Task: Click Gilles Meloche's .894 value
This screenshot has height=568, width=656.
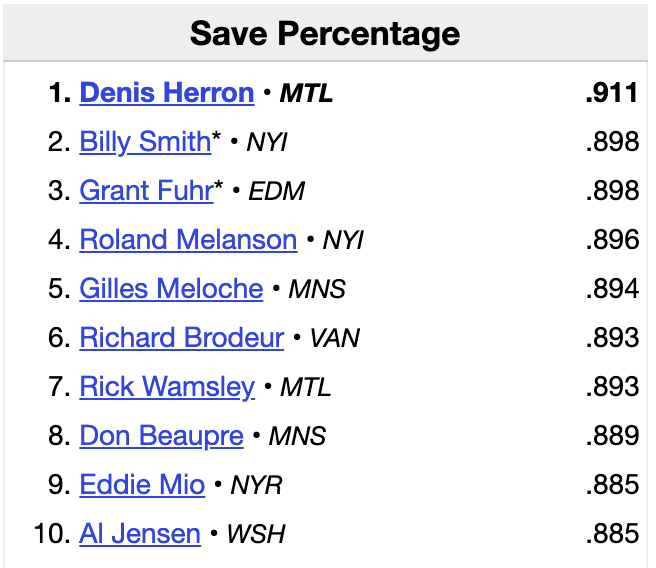Action: click(612, 289)
